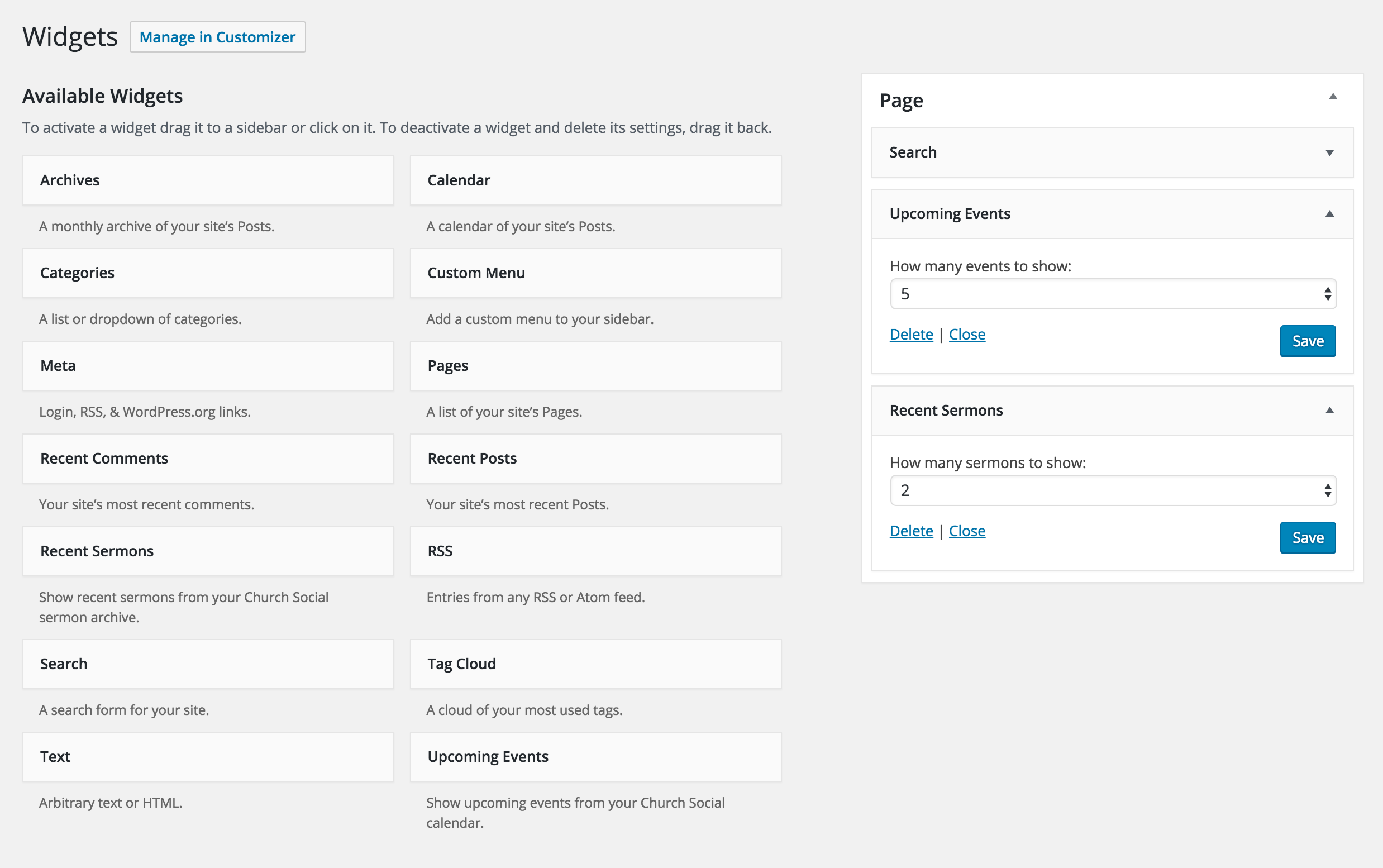1383x868 pixels.
Task: Save the Recent Sermons widget settings
Action: (x=1307, y=537)
